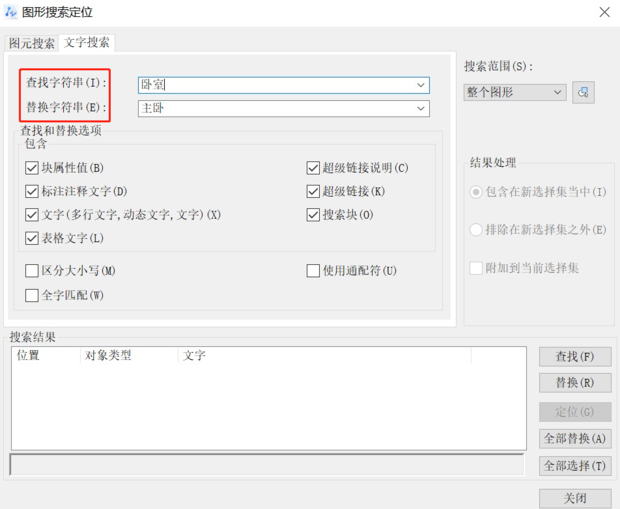This screenshot has height=509, width=620.
Task: Click the 全部替换(A) button
Action: pyautogui.click(x=575, y=439)
